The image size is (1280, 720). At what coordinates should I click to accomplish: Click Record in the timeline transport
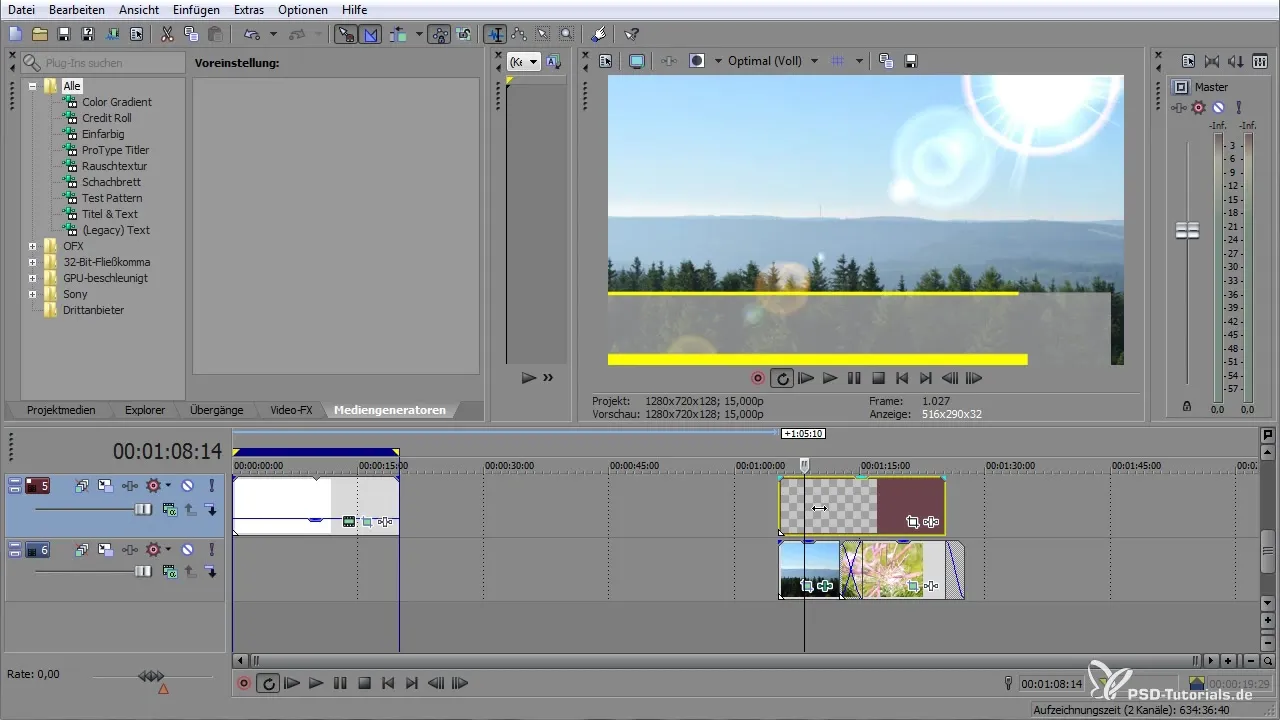tap(245, 684)
